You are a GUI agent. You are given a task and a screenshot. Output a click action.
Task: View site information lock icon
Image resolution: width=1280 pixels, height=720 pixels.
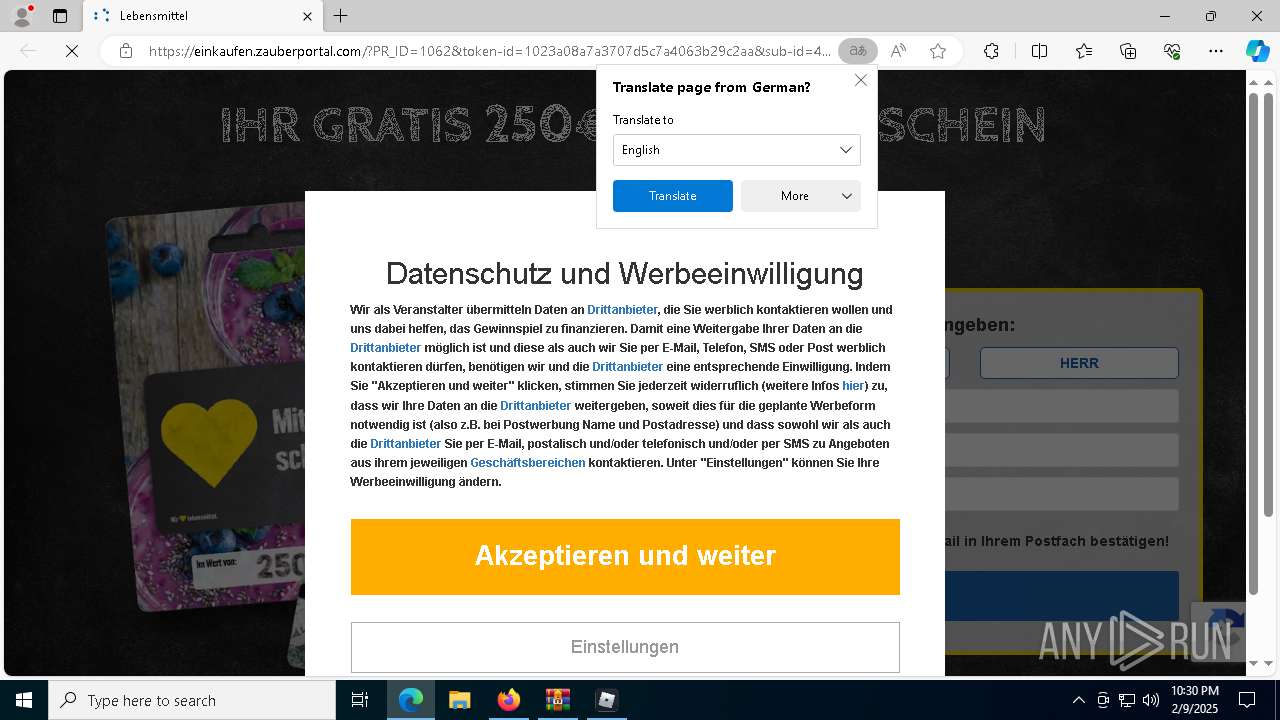(125, 51)
